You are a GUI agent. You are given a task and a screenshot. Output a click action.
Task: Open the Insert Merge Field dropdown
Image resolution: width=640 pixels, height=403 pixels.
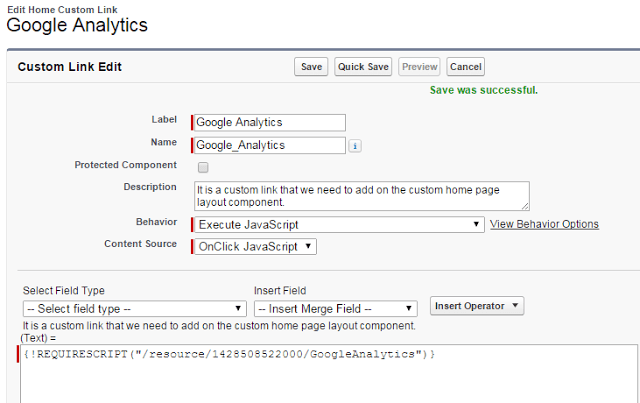click(336, 309)
